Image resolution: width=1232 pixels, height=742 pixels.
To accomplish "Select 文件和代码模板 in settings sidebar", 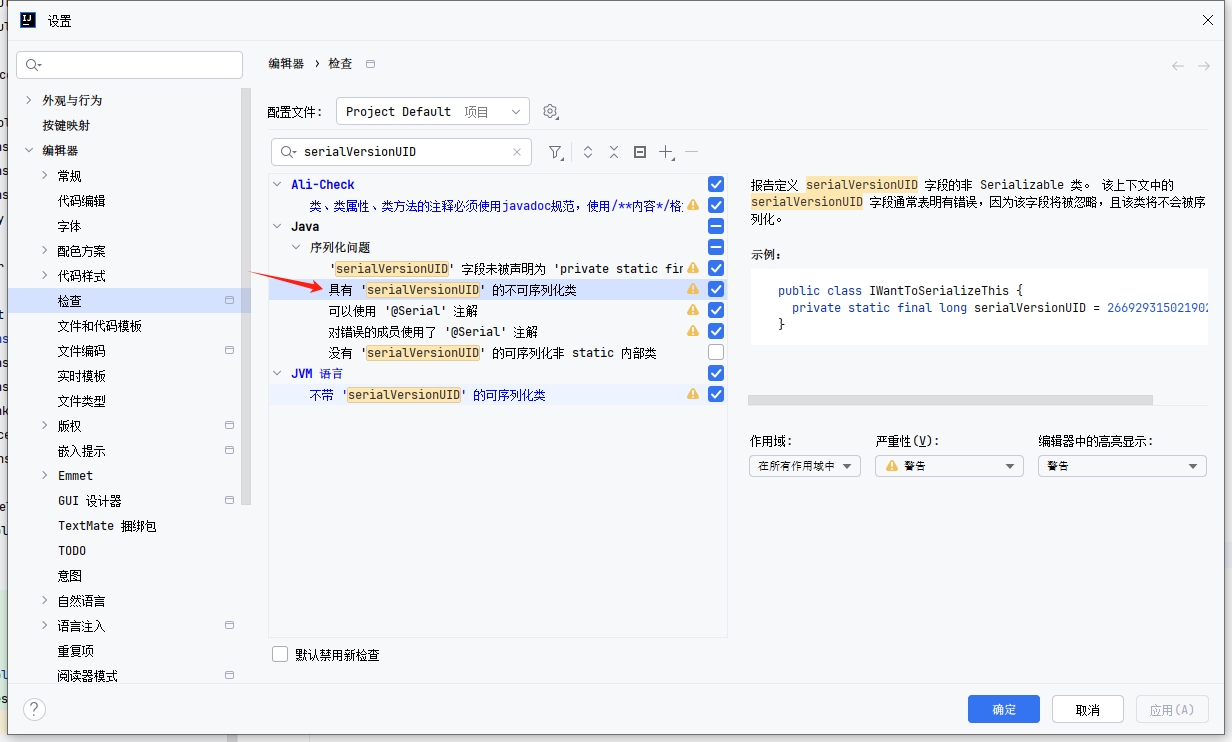I will click(100, 326).
